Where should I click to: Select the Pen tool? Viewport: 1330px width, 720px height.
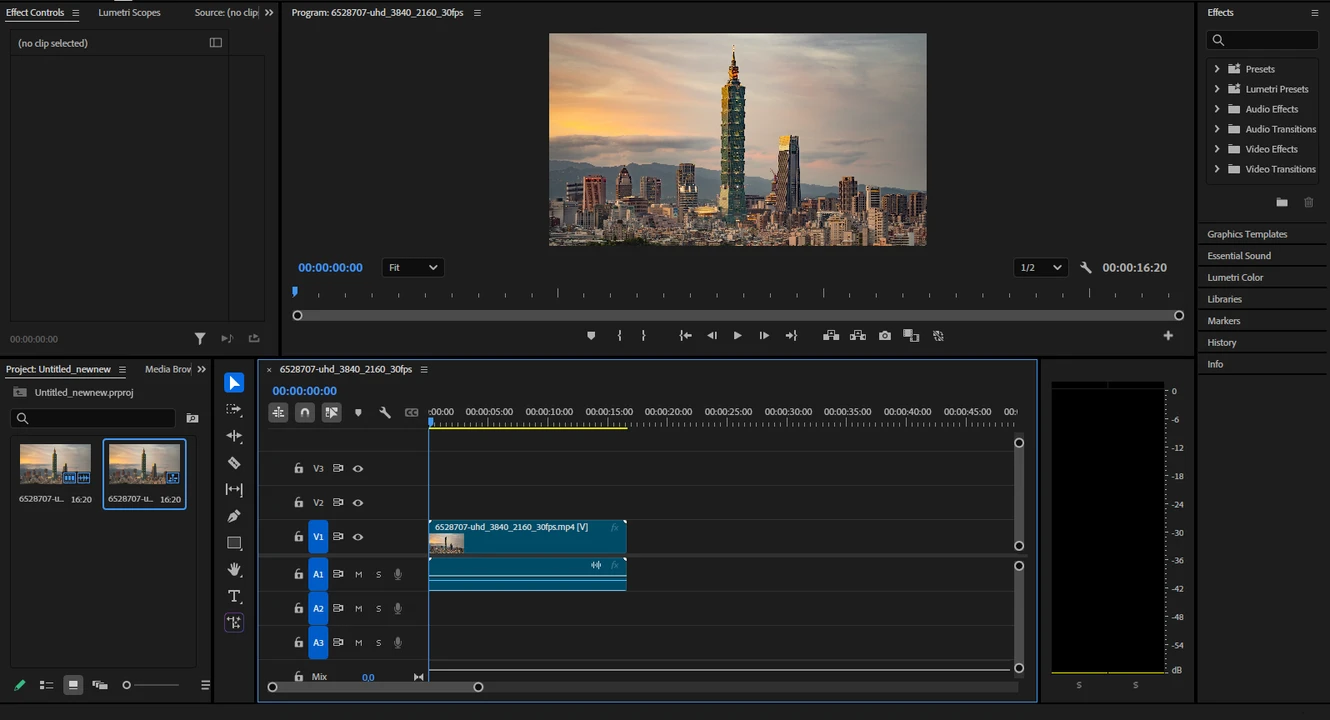coord(234,516)
